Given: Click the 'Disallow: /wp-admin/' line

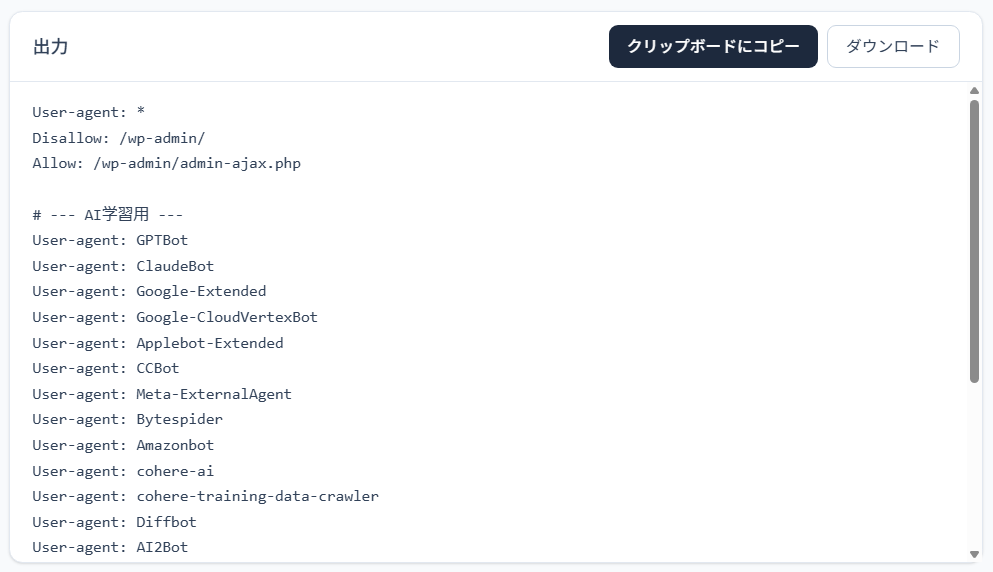Looking at the screenshot, I should pyautogui.click(x=118, y=138).
